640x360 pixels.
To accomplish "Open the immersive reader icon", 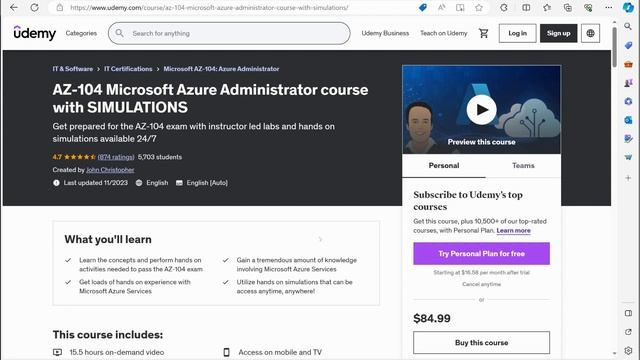I will 460,7.
